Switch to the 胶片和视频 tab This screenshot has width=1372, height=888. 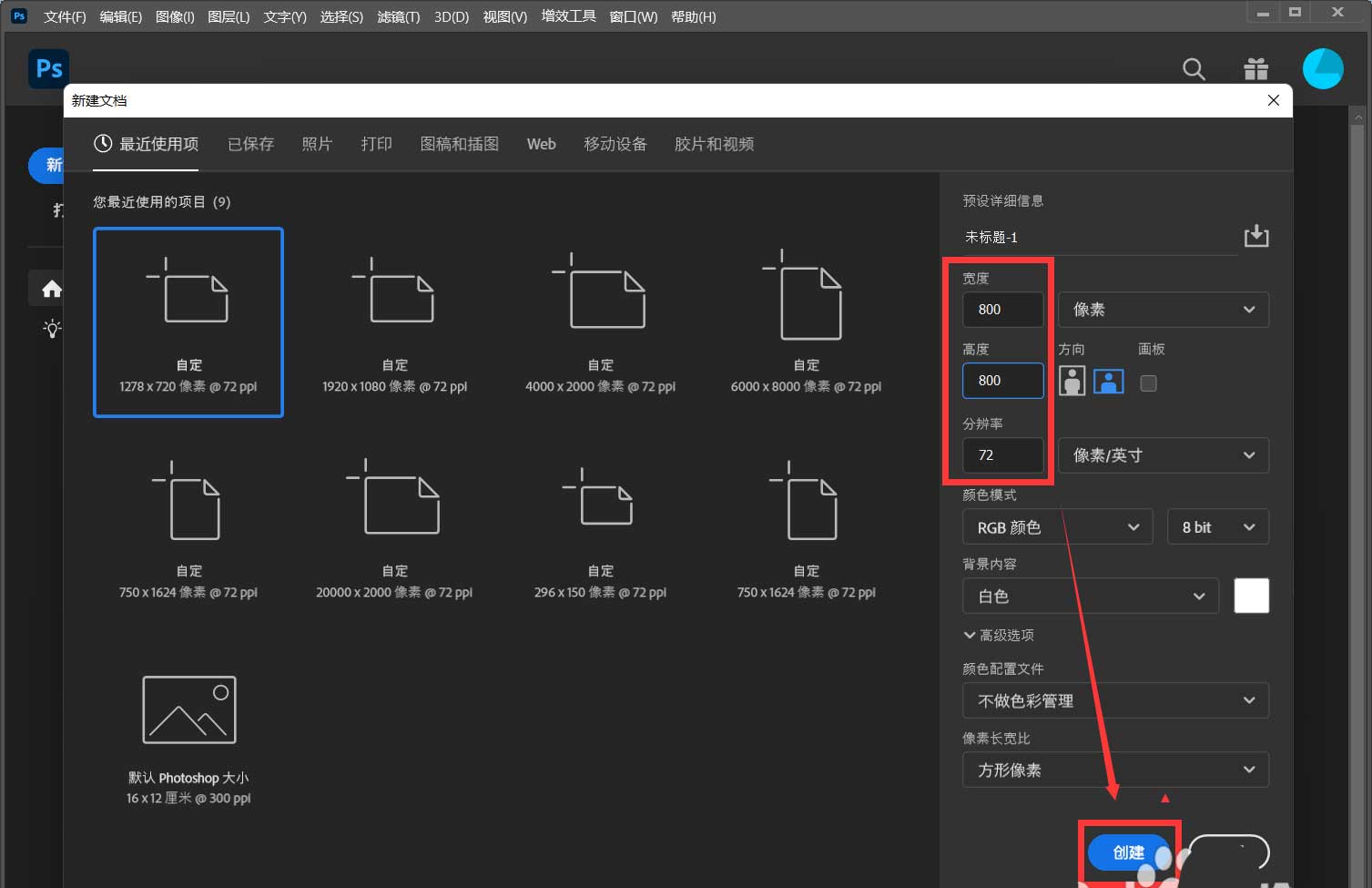tap(714, 144)
